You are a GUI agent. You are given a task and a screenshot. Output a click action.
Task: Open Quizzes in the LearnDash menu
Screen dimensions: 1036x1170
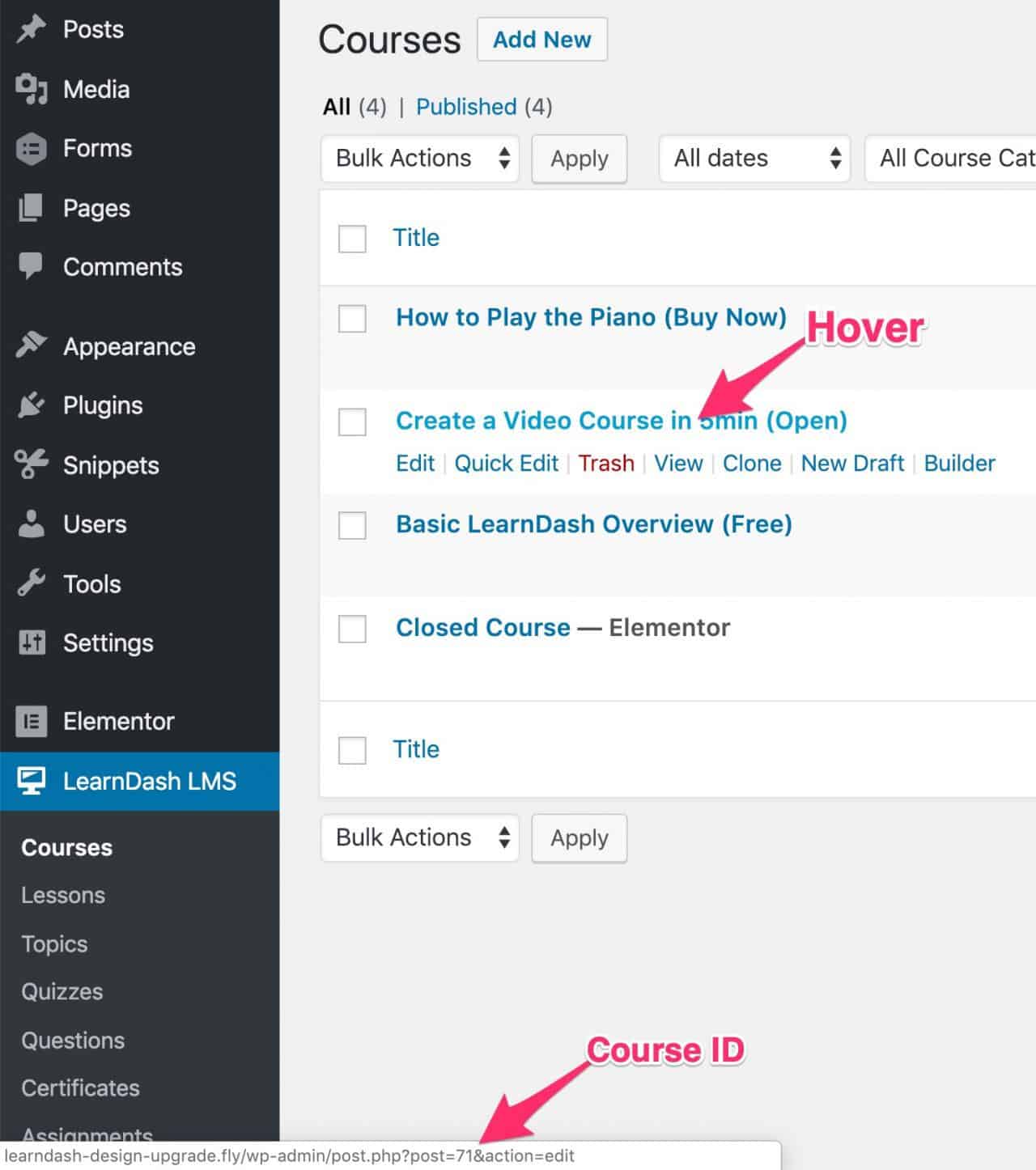click(x=62, y=991)
